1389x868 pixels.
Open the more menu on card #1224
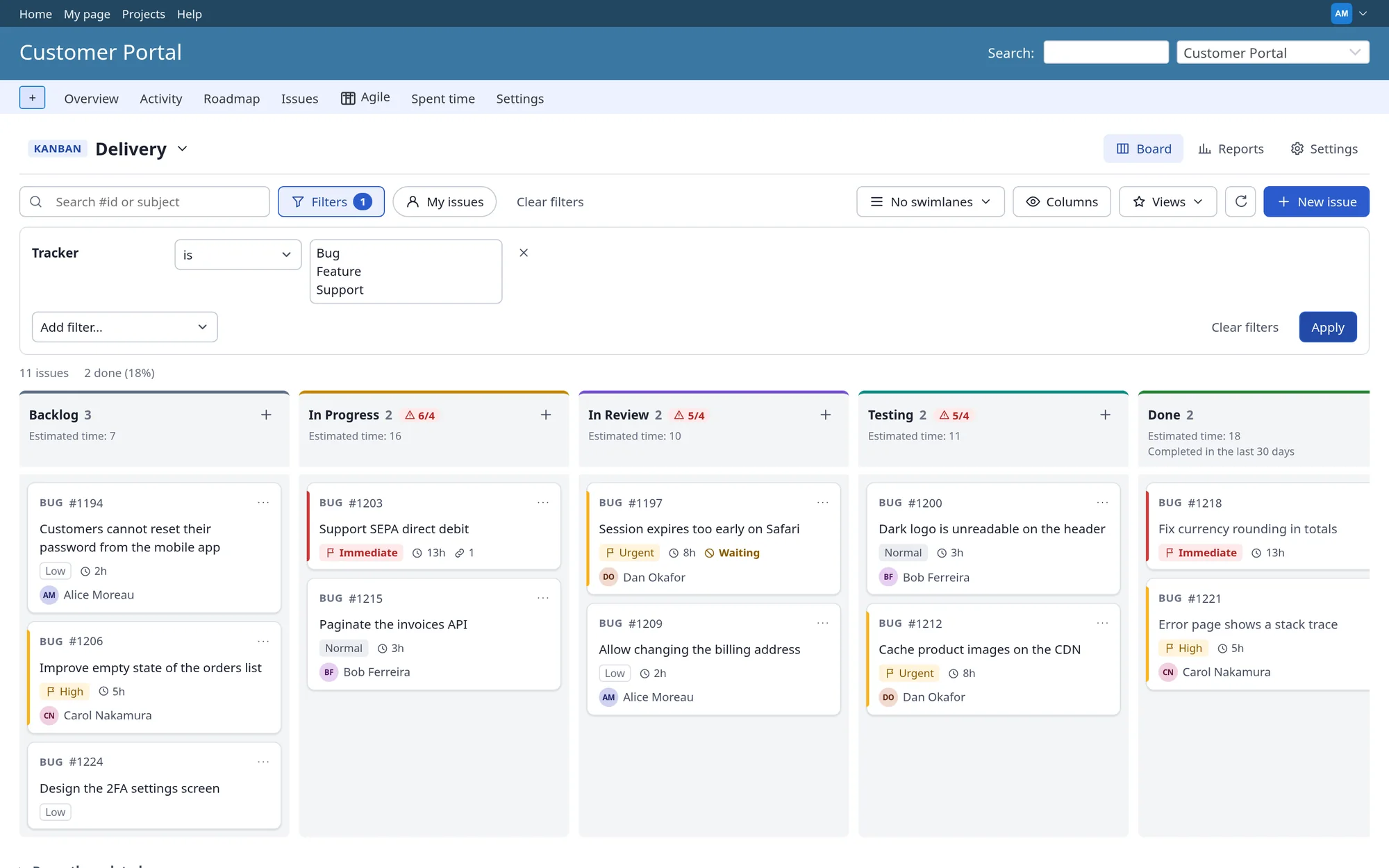click(x=263, y=762)
